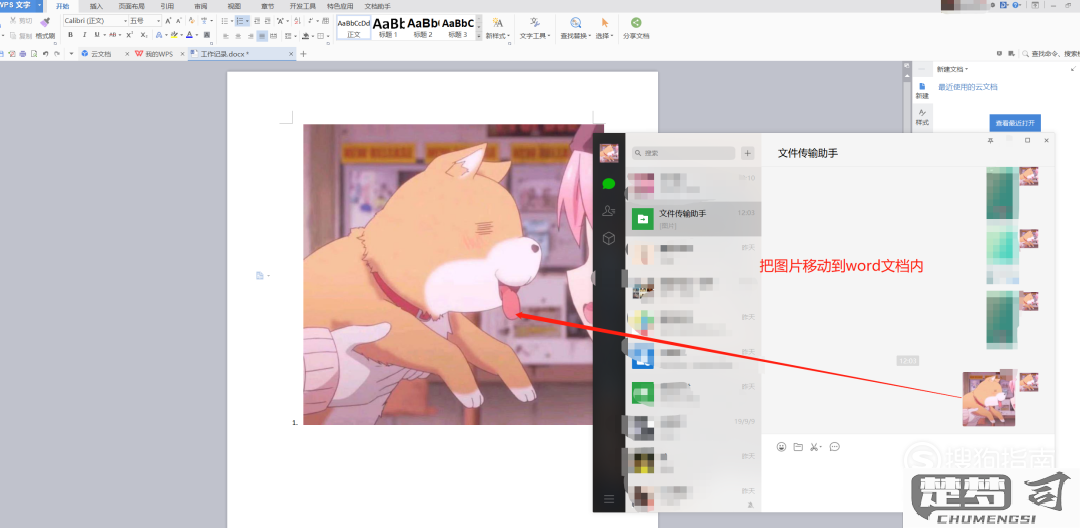Open the New Style icon
This screenshot has width=1080, height=528.
(x=497, y=23)
